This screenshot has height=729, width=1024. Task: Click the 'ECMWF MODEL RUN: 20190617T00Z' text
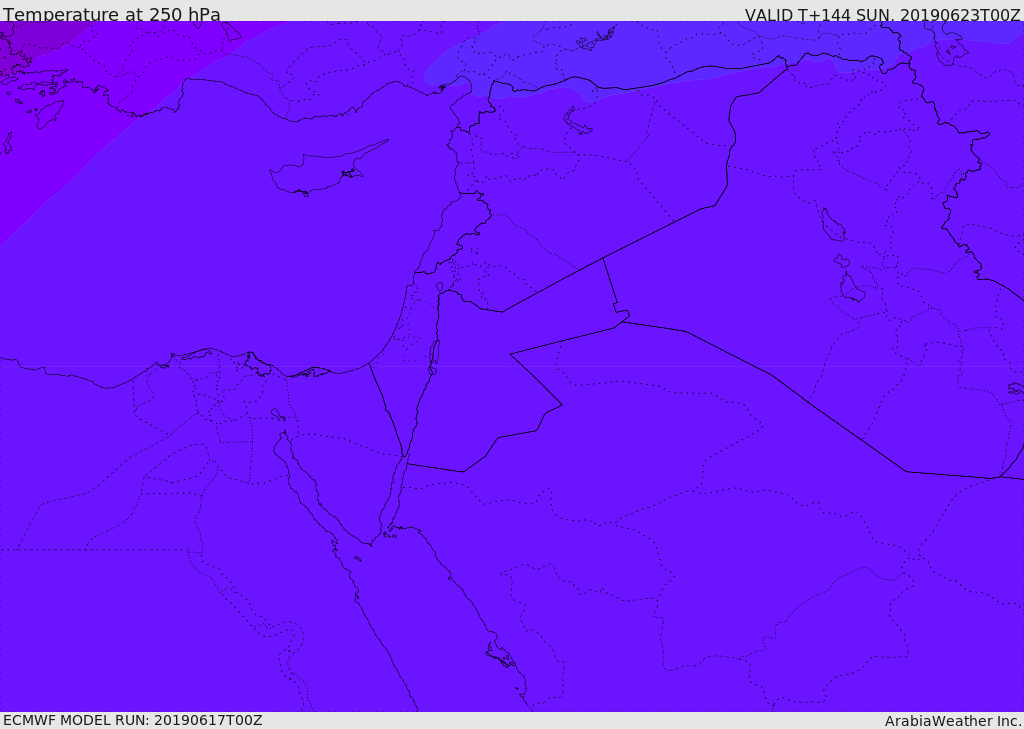point(133,720)
